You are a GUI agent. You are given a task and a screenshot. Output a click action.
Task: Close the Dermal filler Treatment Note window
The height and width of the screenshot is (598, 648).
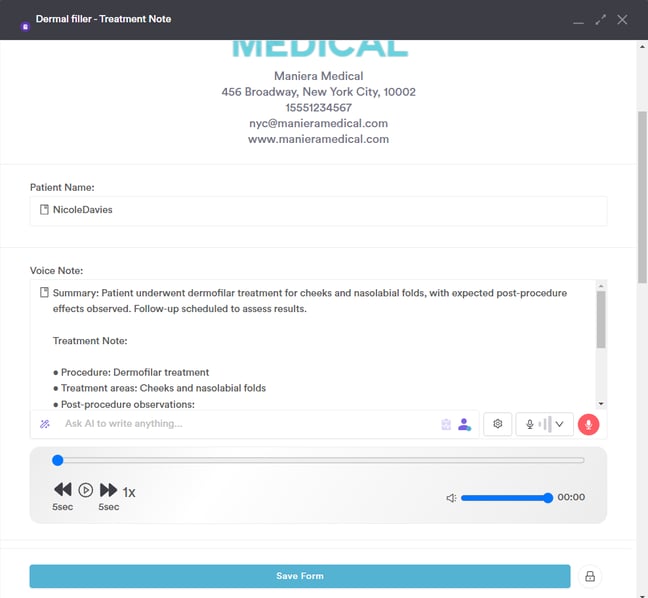coord(622,19)
